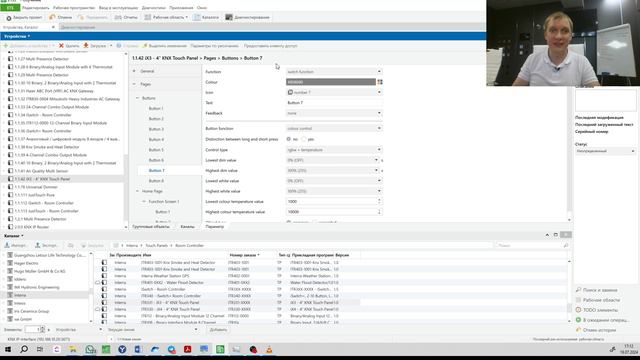Click device icon of 1.1.78 Universal Dimmer
Image resolution: width=640 pixels, height=360 pixels.
click(x=11, y=187)
